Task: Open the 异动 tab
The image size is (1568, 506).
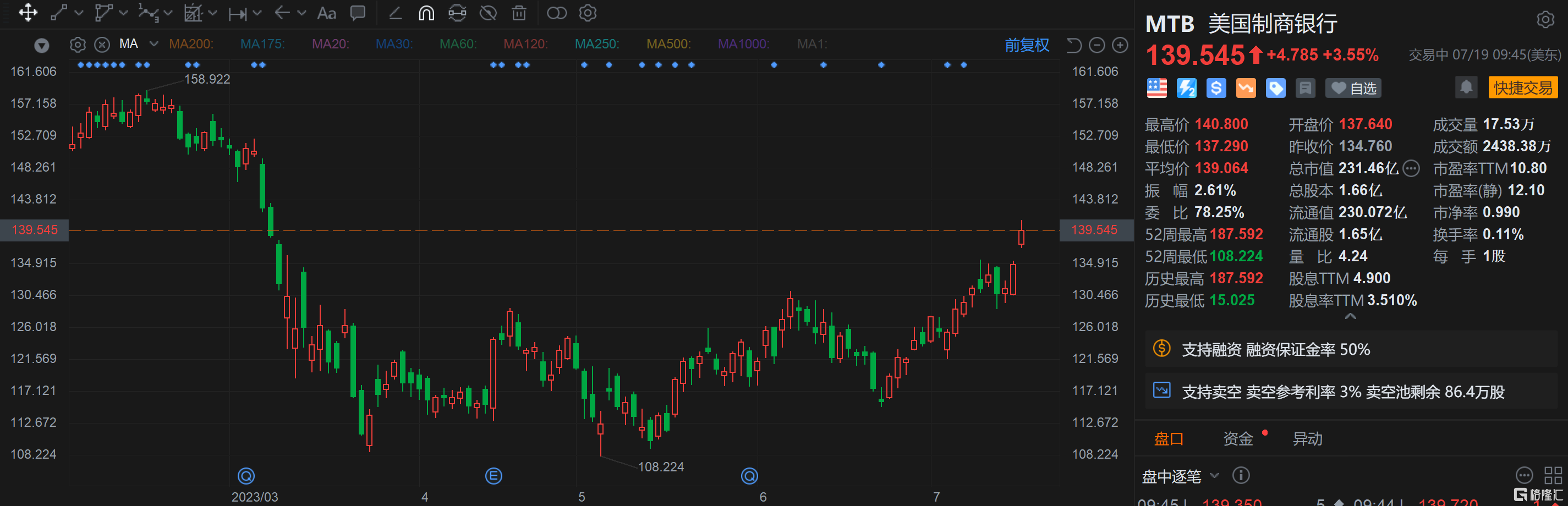Action: 1307,438
